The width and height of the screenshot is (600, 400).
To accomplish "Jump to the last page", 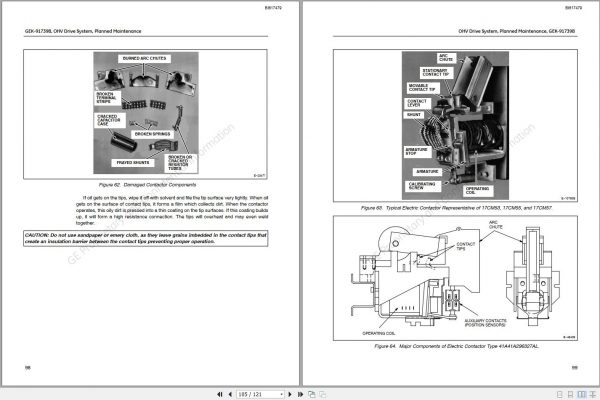I will click(300, 394).
